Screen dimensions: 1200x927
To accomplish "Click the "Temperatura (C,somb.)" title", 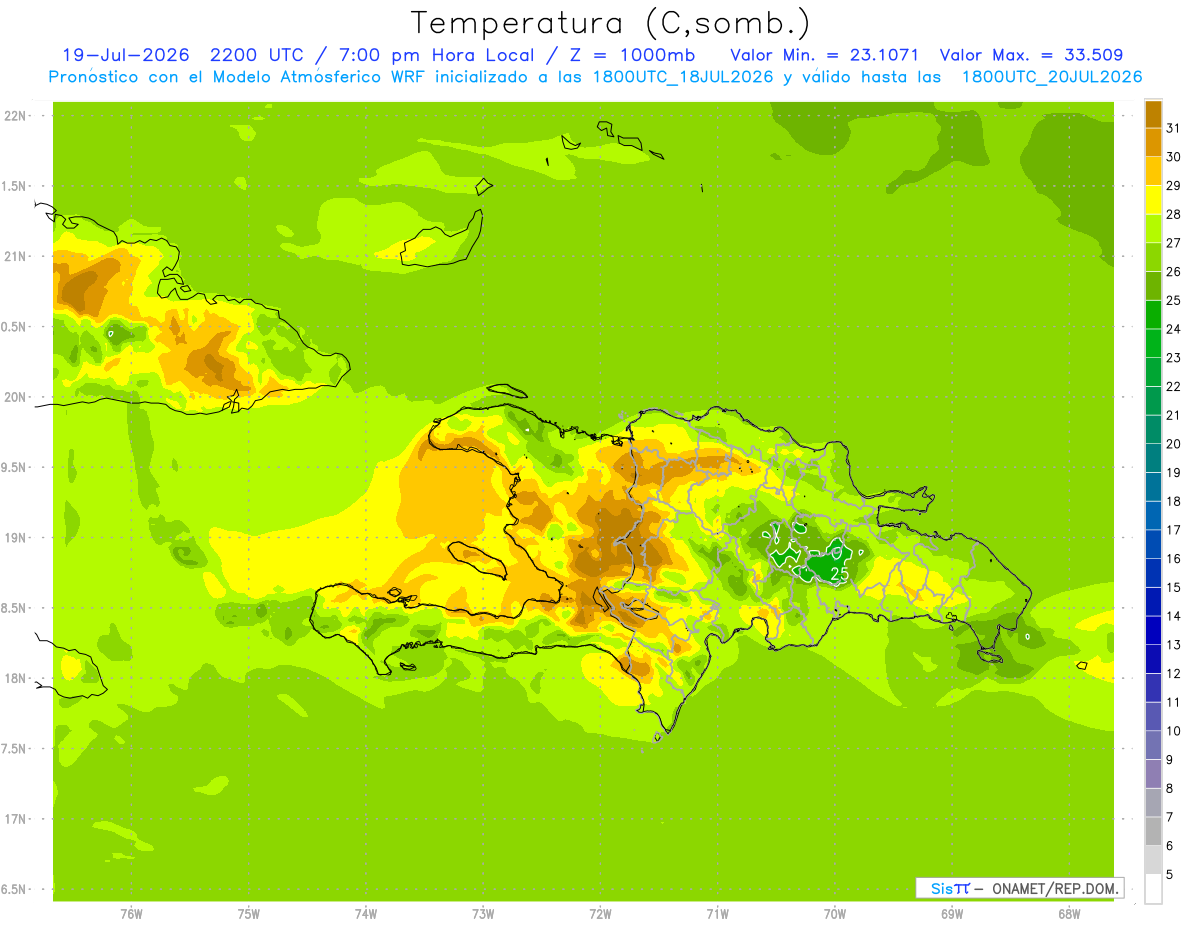I will tap(610, 23).
